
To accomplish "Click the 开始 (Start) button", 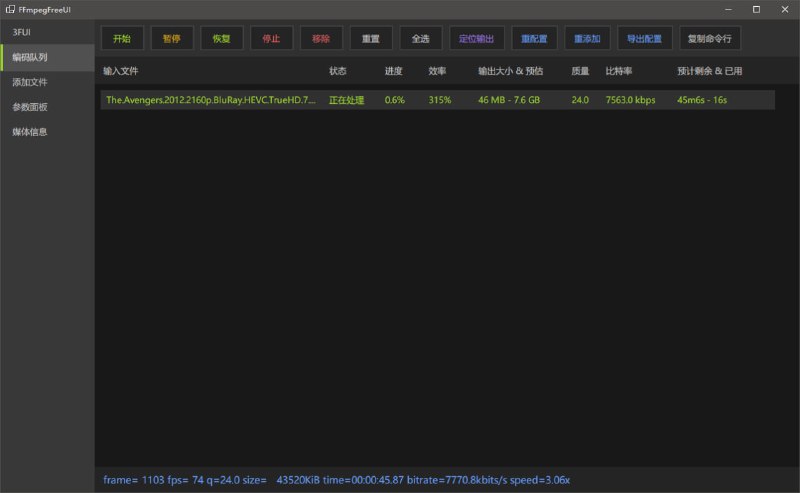I will (121, 39).
